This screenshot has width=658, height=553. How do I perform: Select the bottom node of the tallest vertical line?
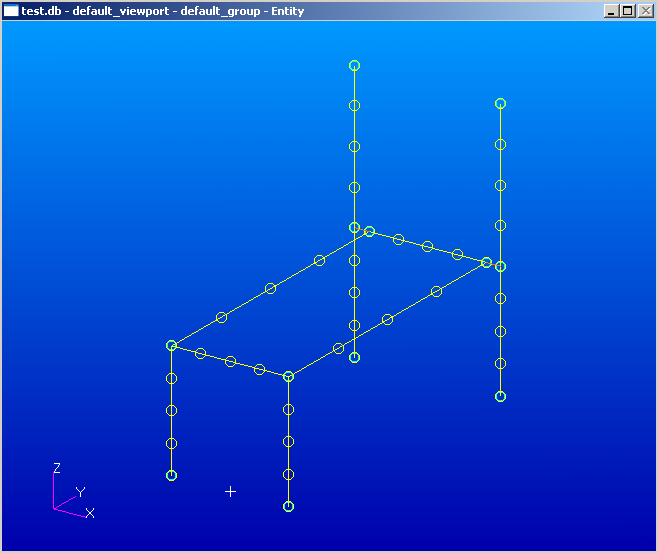(x=355, y=357)
